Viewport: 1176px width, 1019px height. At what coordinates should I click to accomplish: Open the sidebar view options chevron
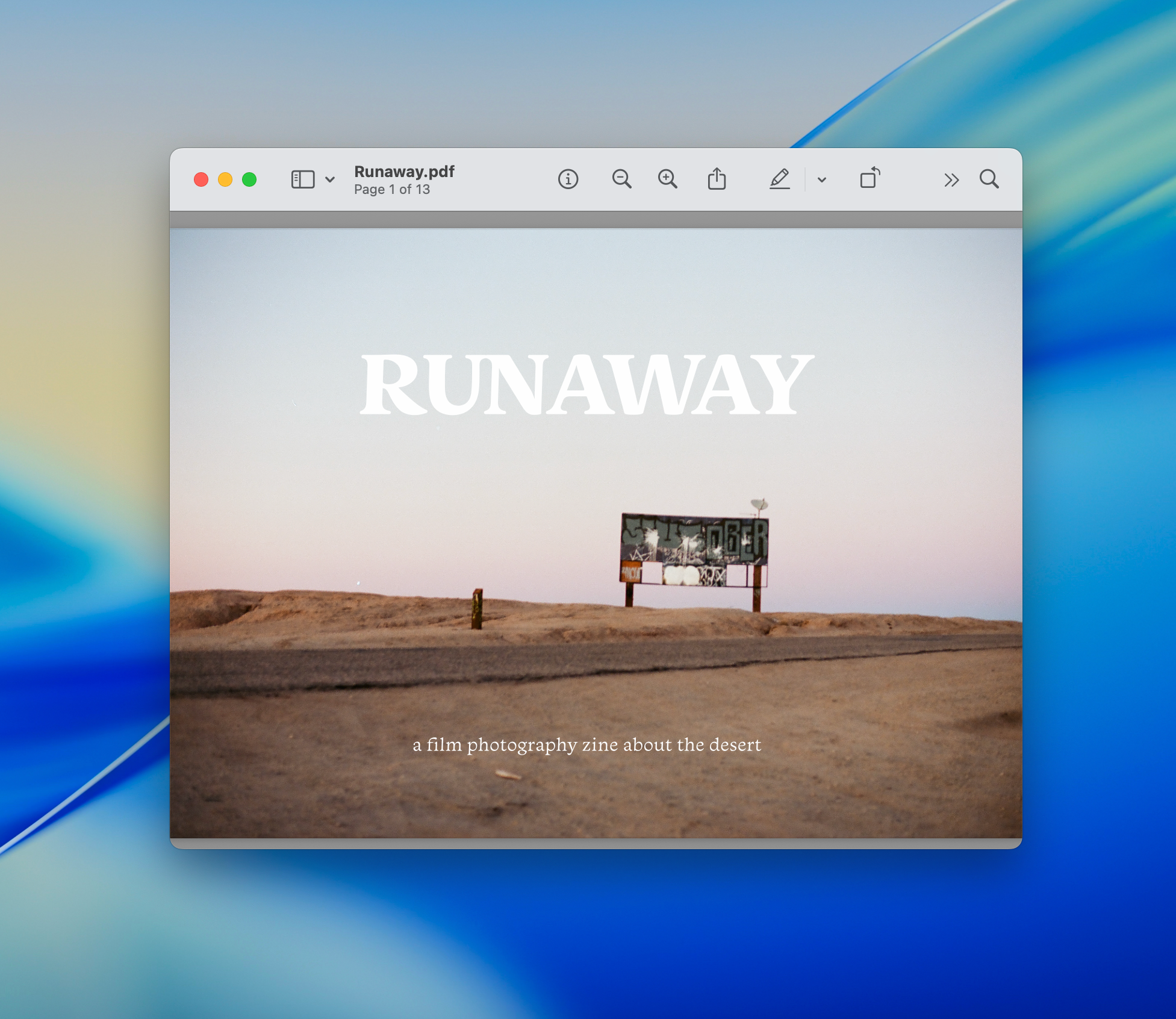(x=329, y=179)
